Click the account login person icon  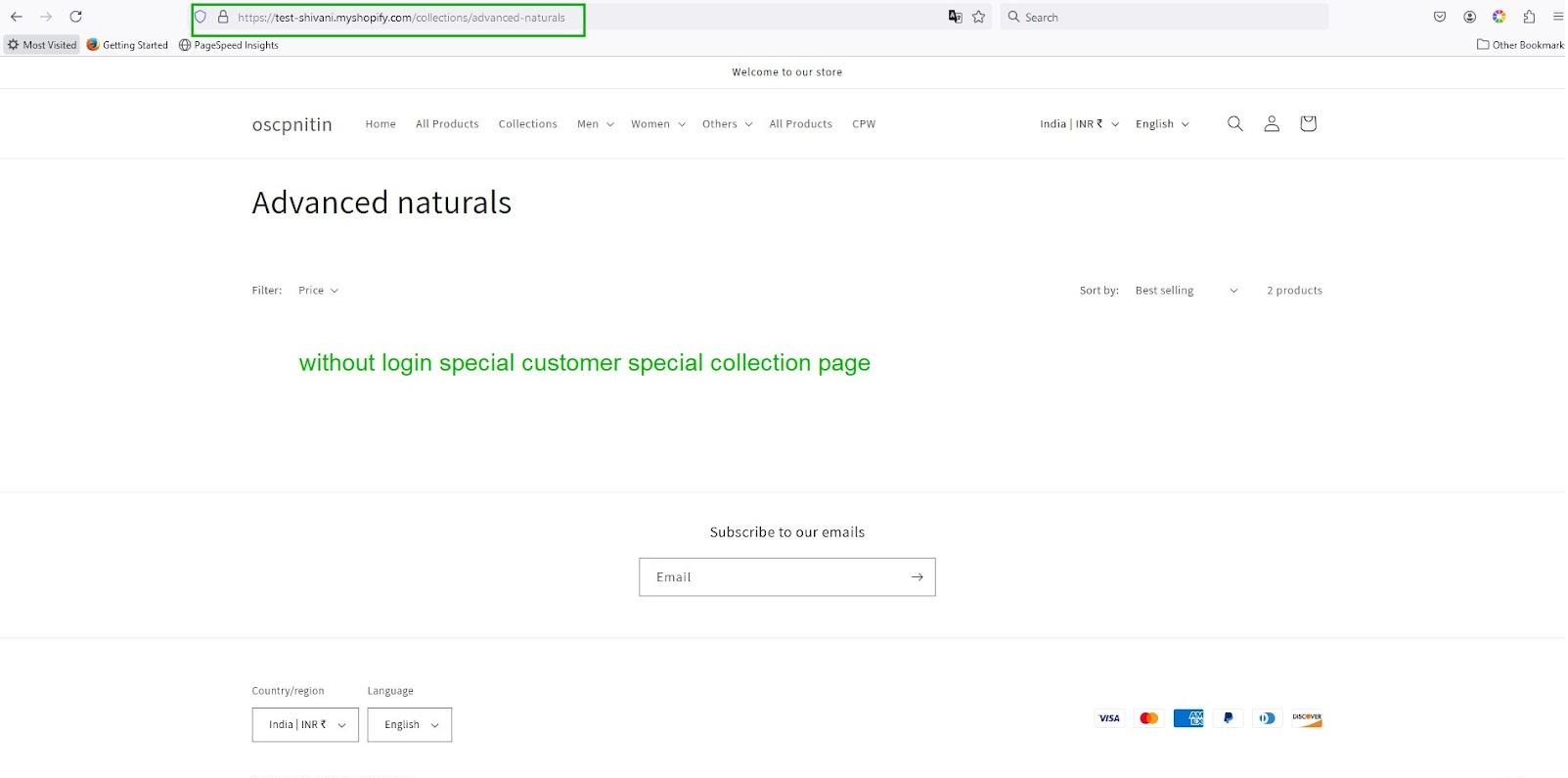[1272, 123]
